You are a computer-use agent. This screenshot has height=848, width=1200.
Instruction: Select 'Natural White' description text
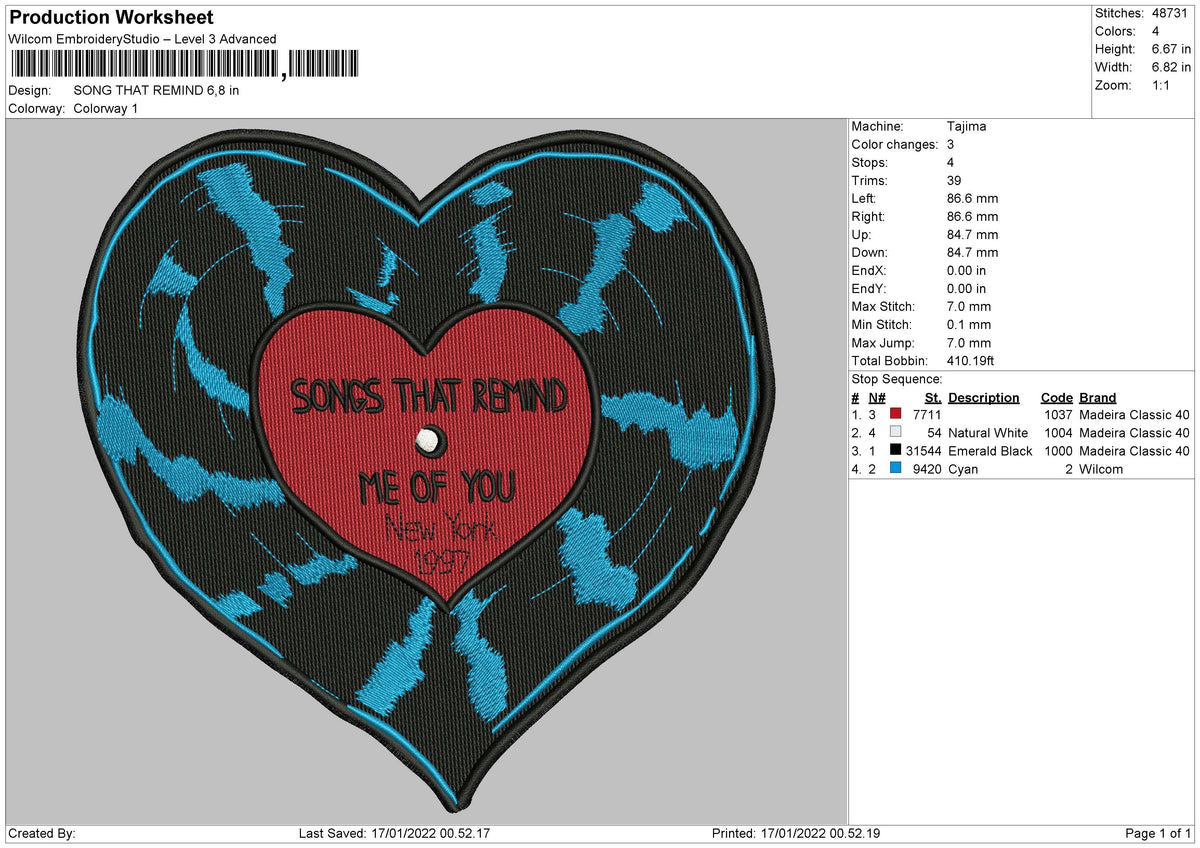[x=988, y=433]
